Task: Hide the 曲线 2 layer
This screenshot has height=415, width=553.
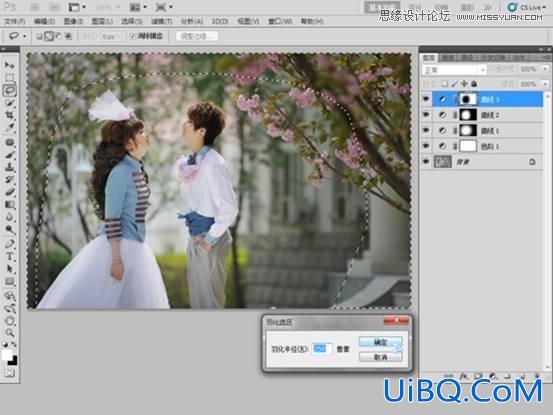Action: [x=426, y=115]
